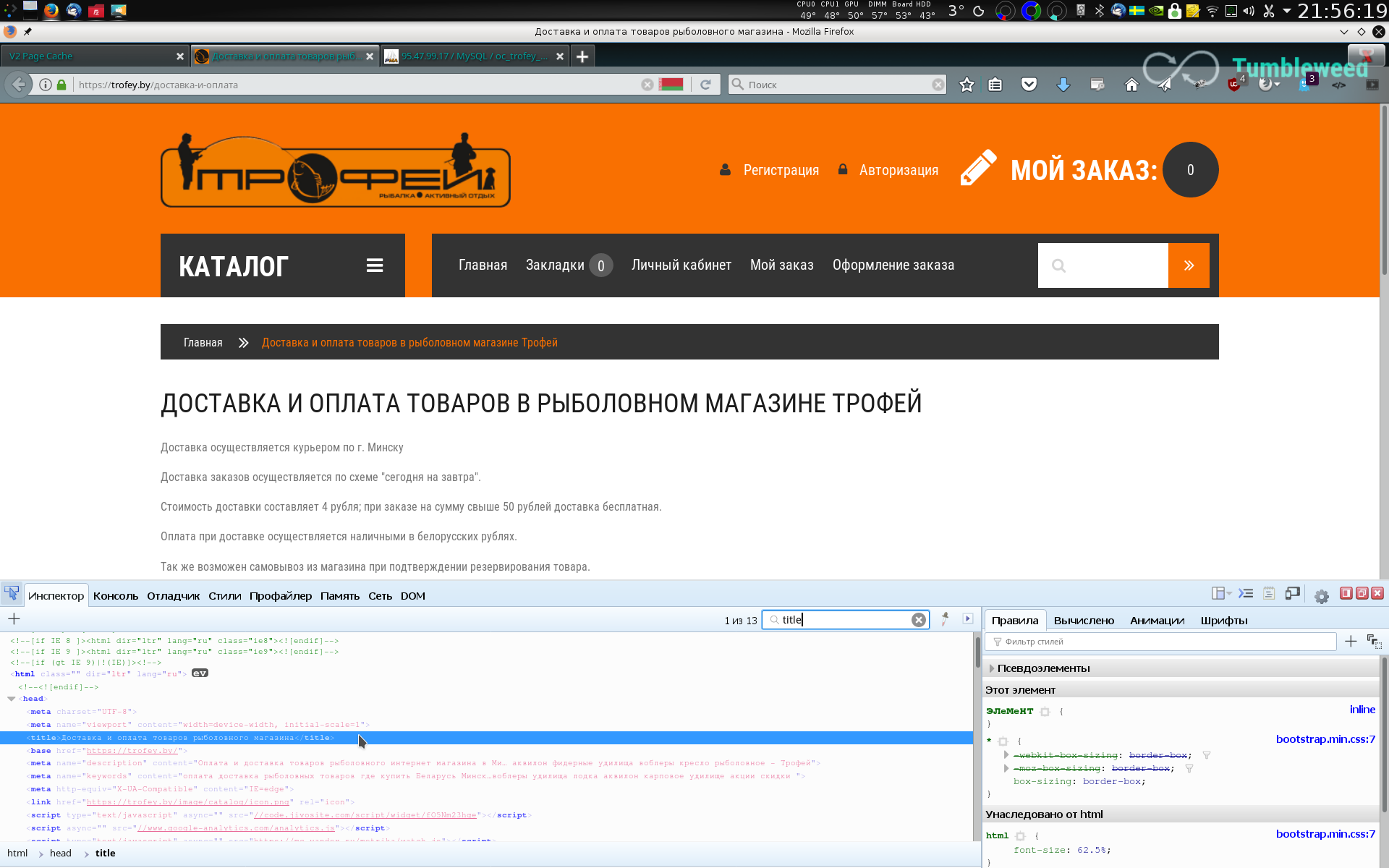1389x868 pixels.
Task: Select the head breadcrumb in inspector
Action: [x=61, y=854]
